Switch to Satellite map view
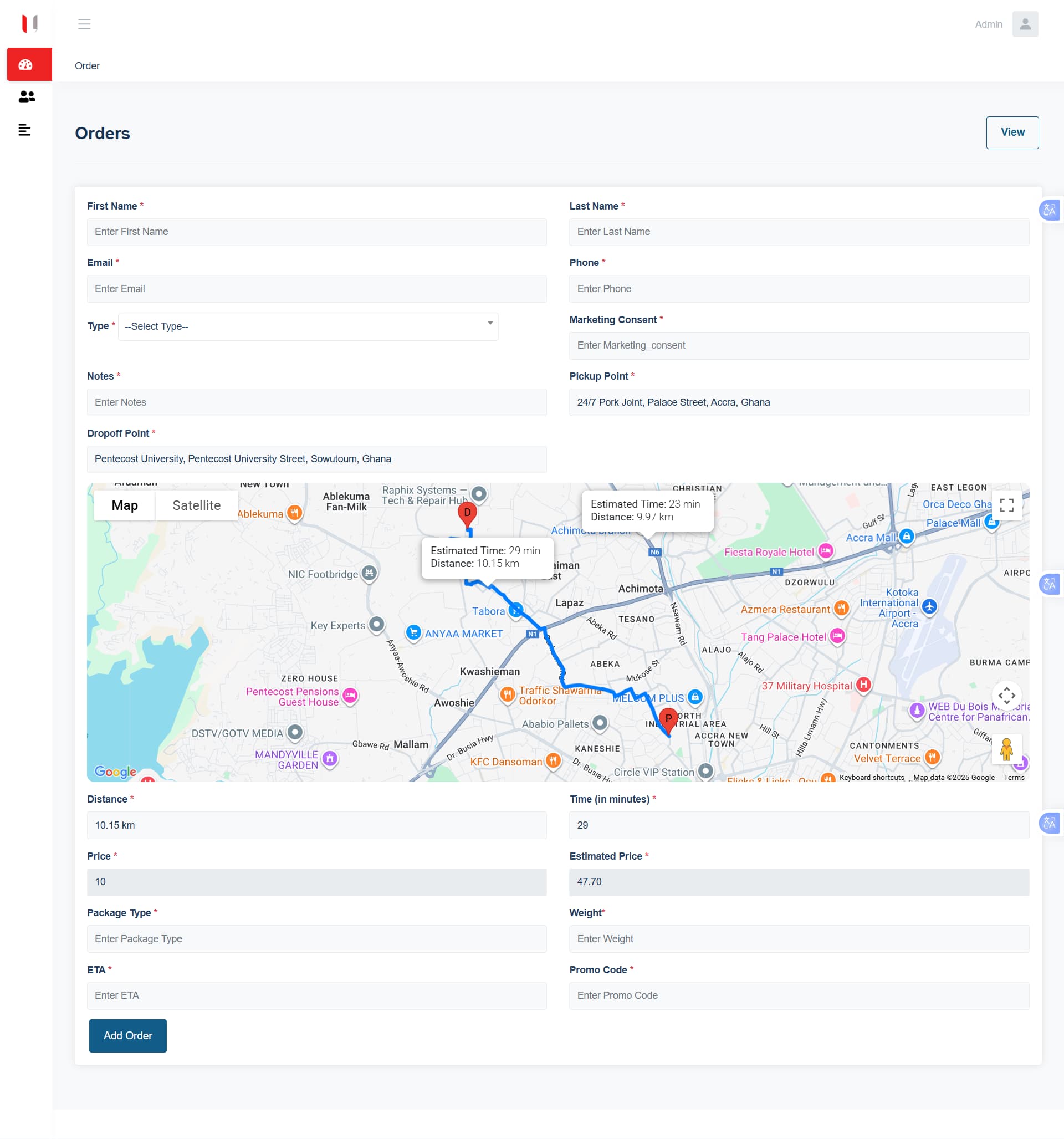Screen dimensions: 1064x1139 click(196, 505)
